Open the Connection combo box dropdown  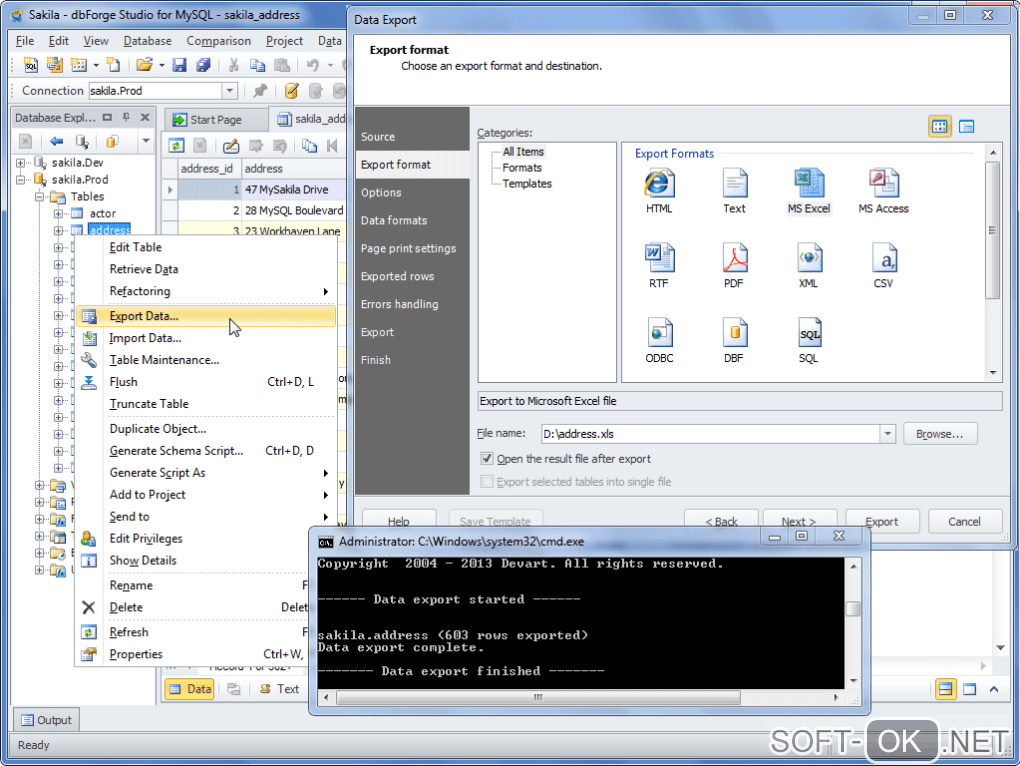[229, 91]
